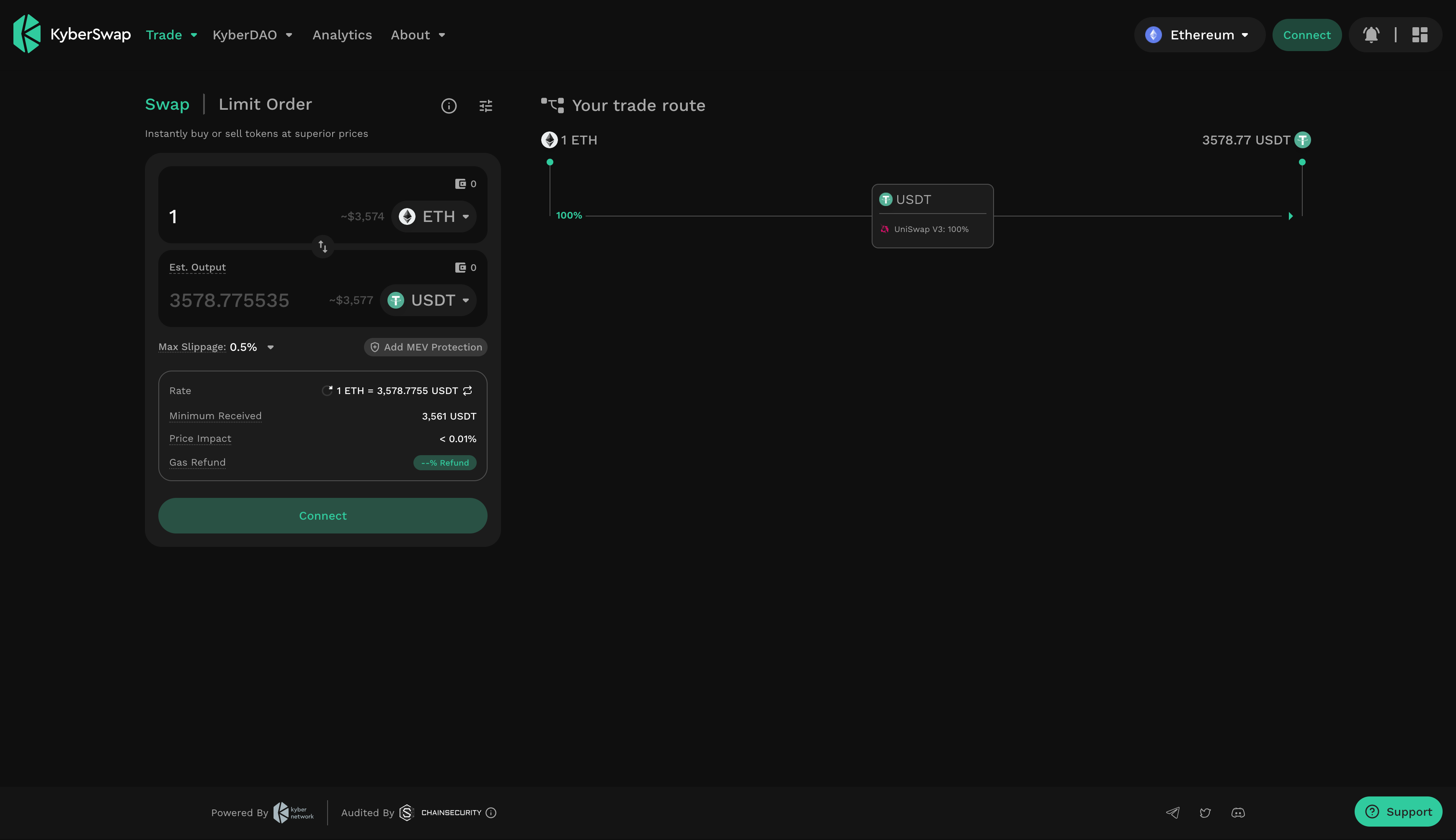Open the USDT token selector
The image size is (1456, 840).
(x=428, y=301)
